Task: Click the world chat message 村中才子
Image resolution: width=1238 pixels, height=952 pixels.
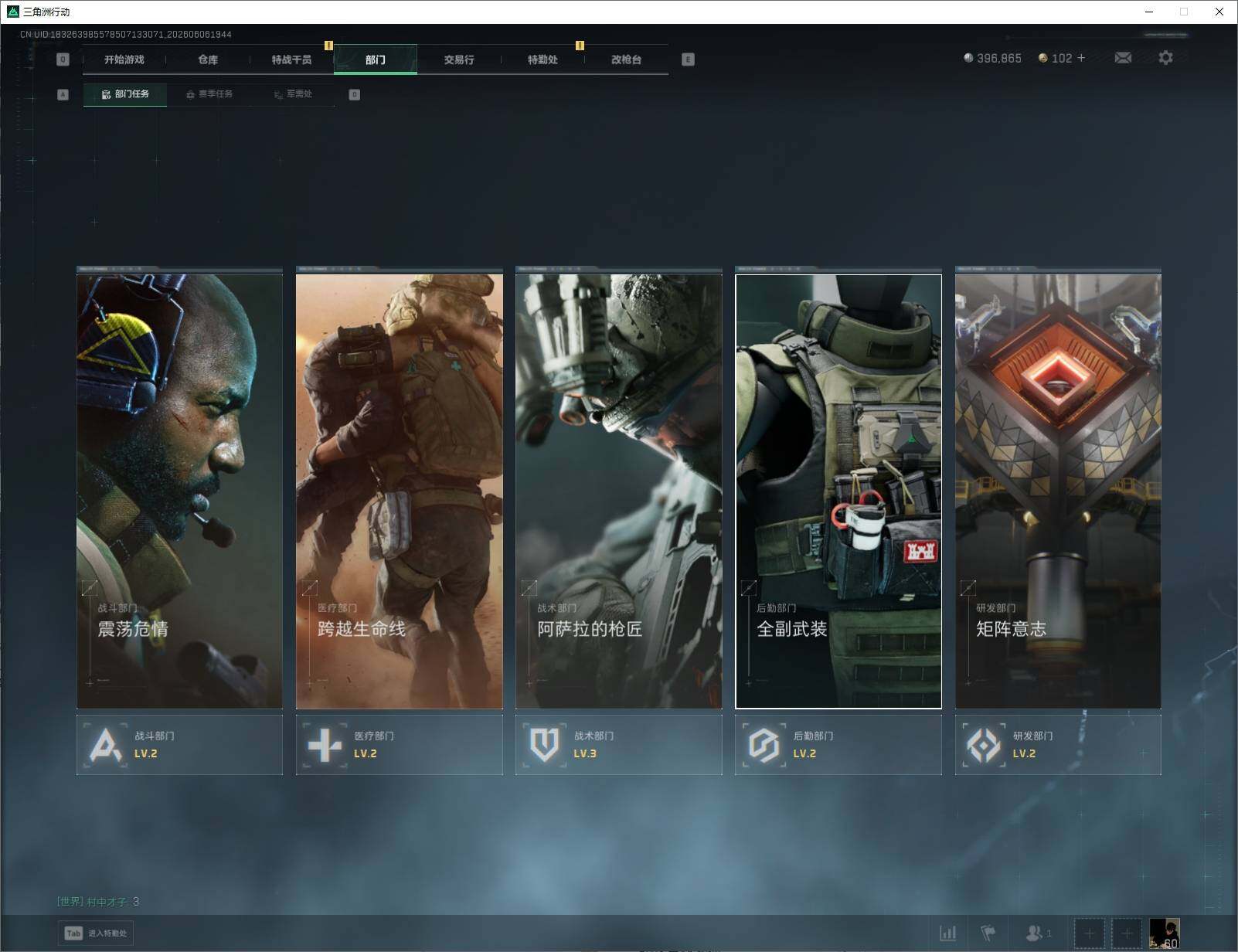Action: click(x=98, y=902)
